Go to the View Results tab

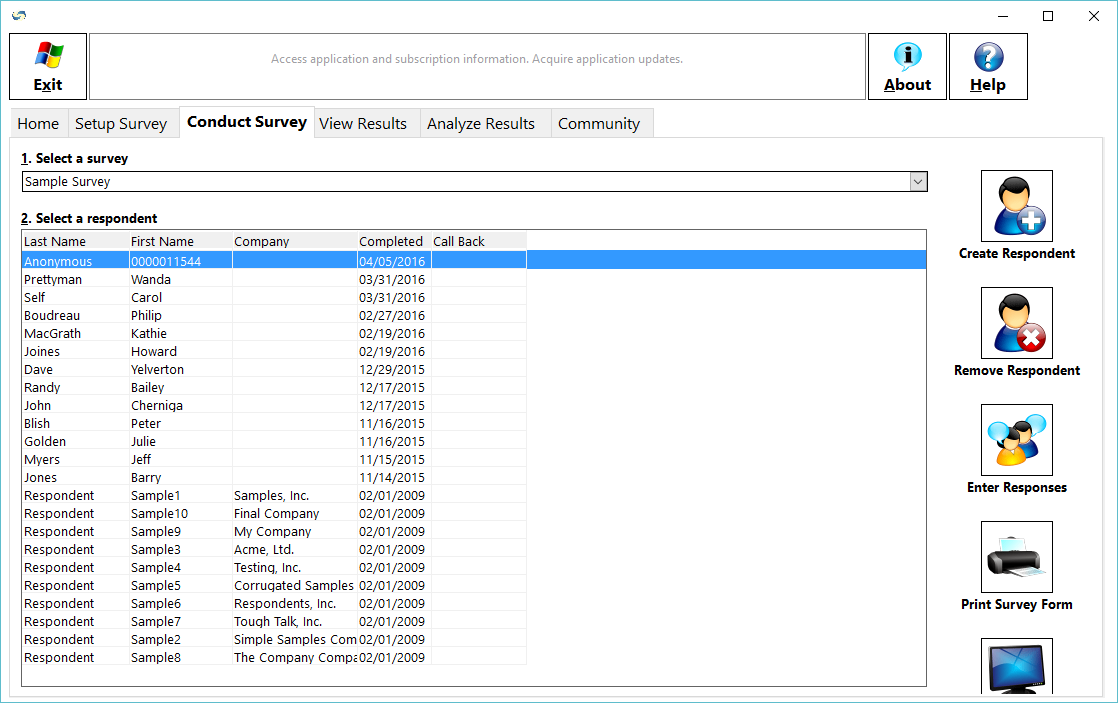point(363,124)
